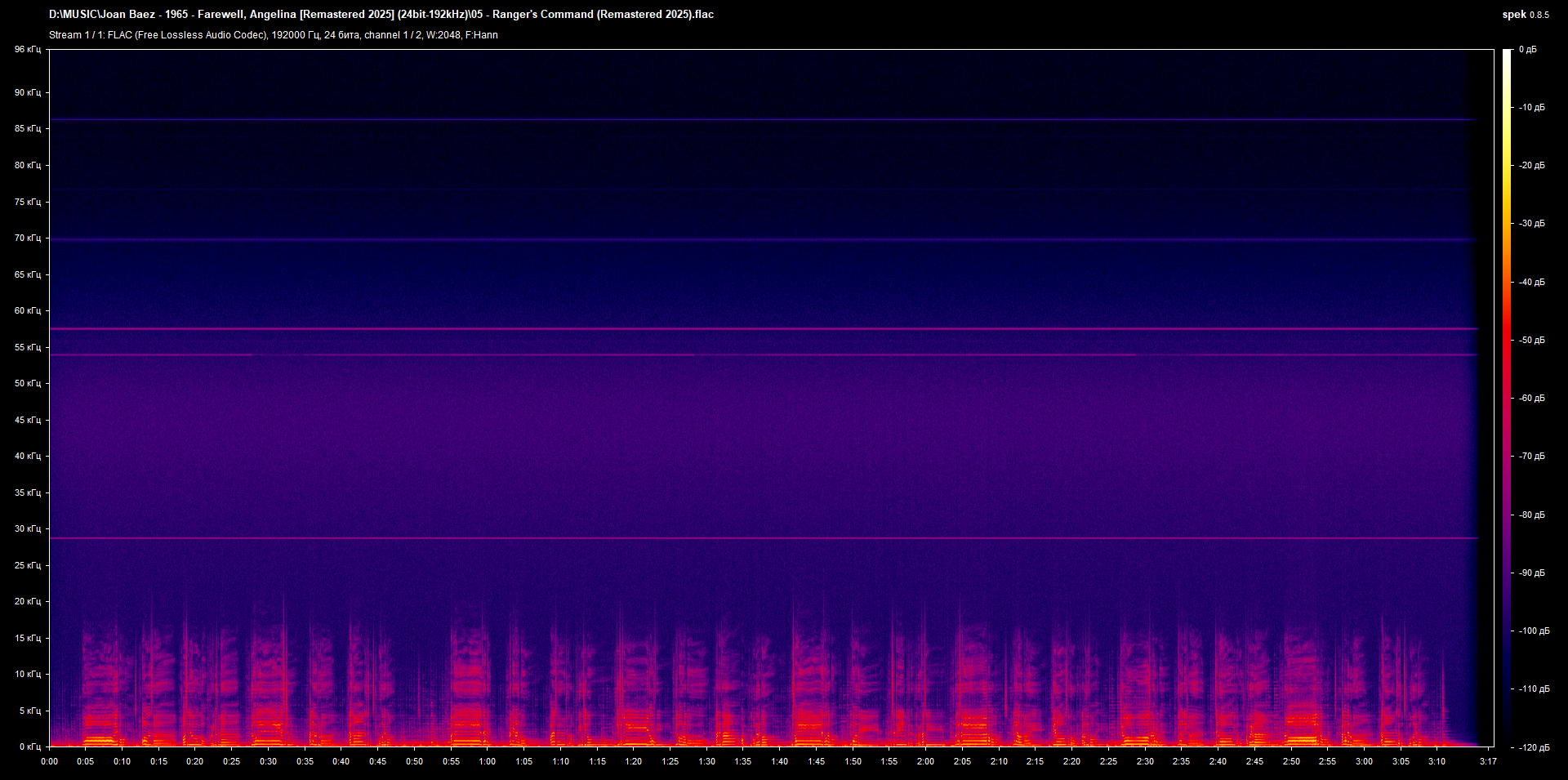Click the "55 кГц" frequency label

[28, 348]
